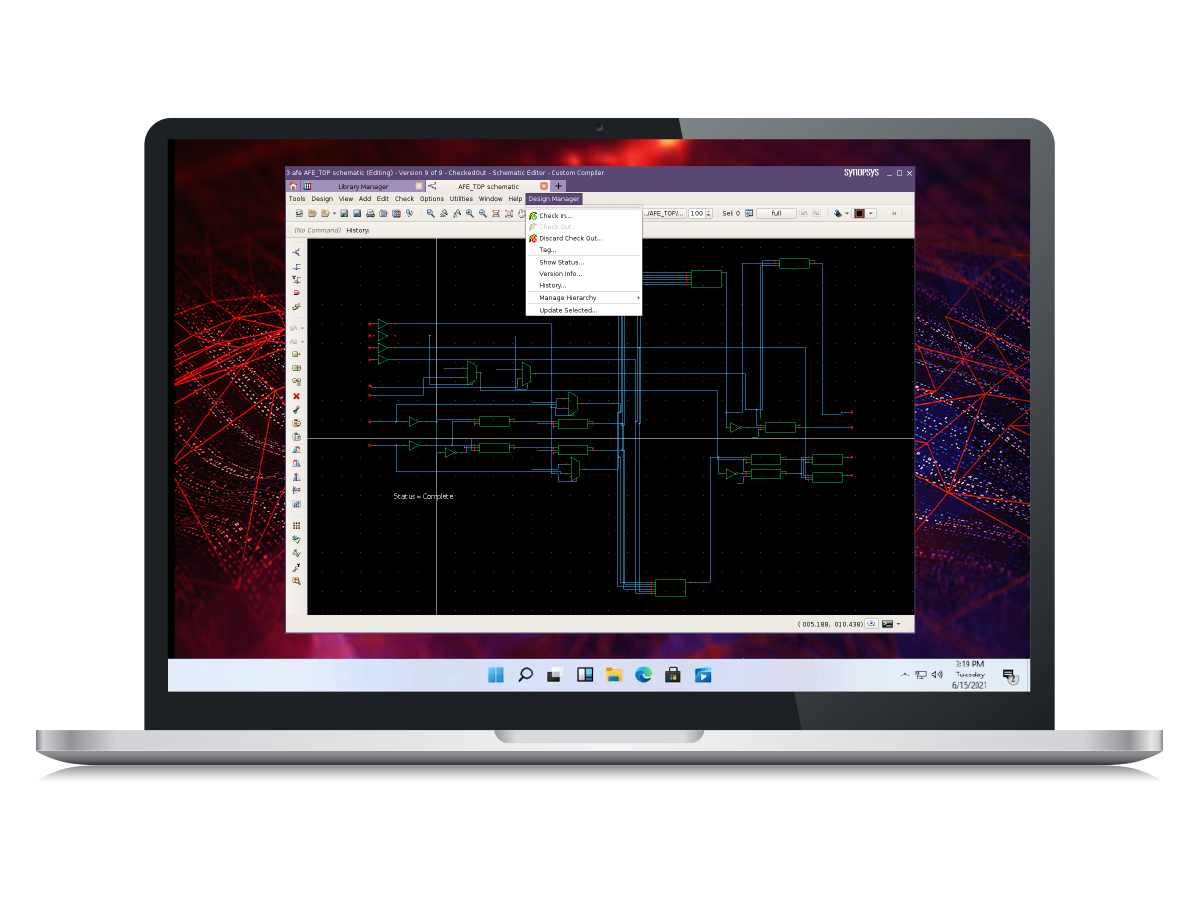
Task: Open Microsoft Edge from the taskbar
Action: click(x=644, y=674)
